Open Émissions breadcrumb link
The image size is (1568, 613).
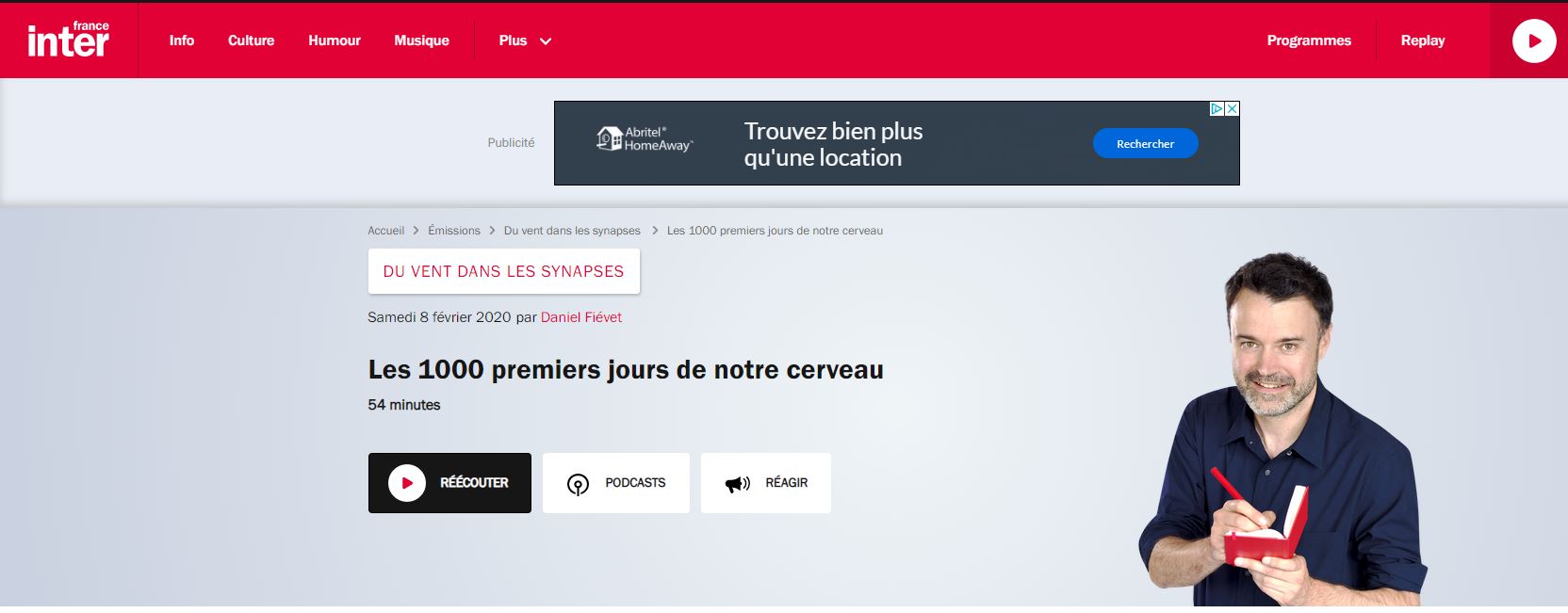tap(454, 231)
